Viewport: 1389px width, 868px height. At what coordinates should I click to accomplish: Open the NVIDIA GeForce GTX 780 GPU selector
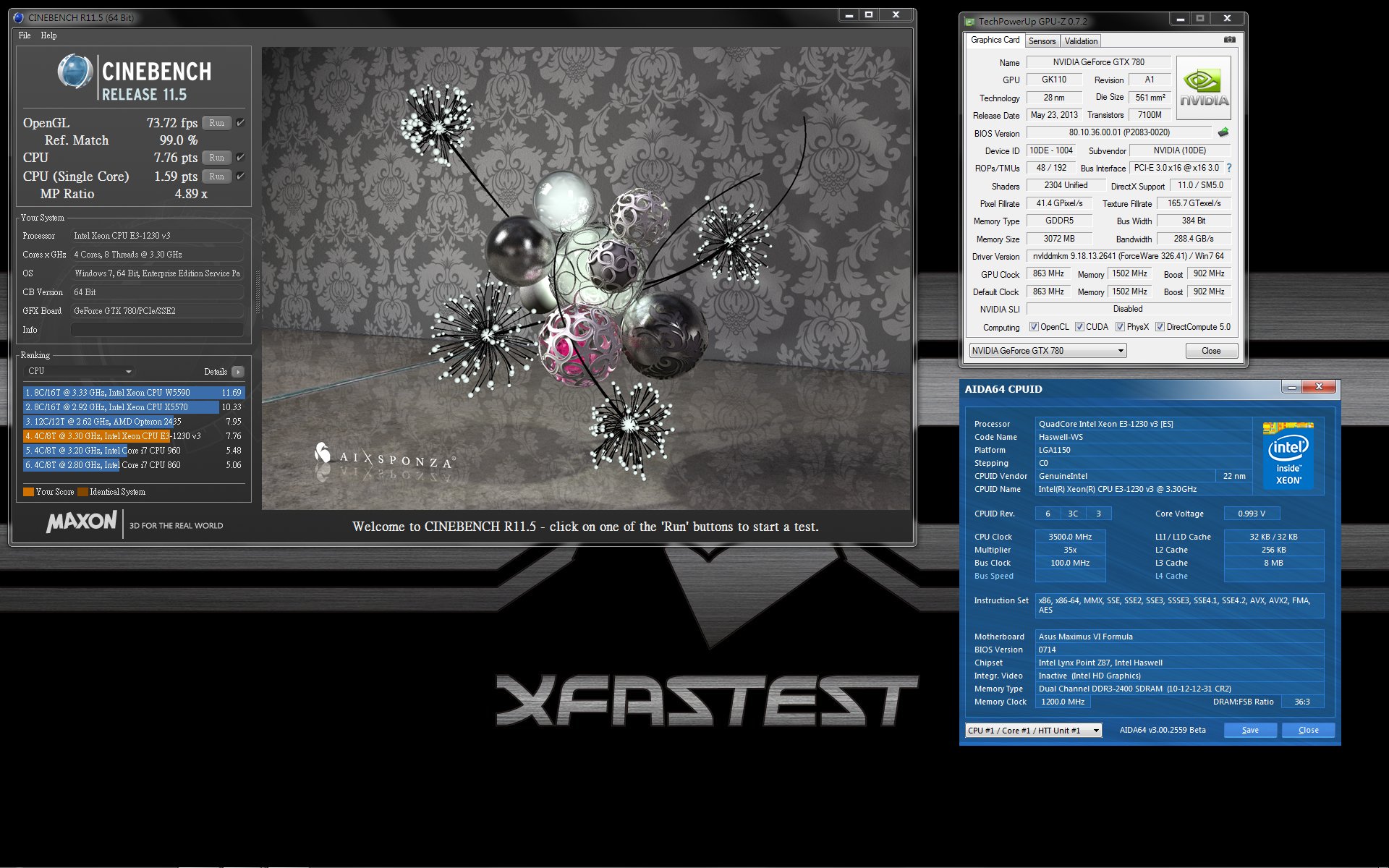point(1048,351)
